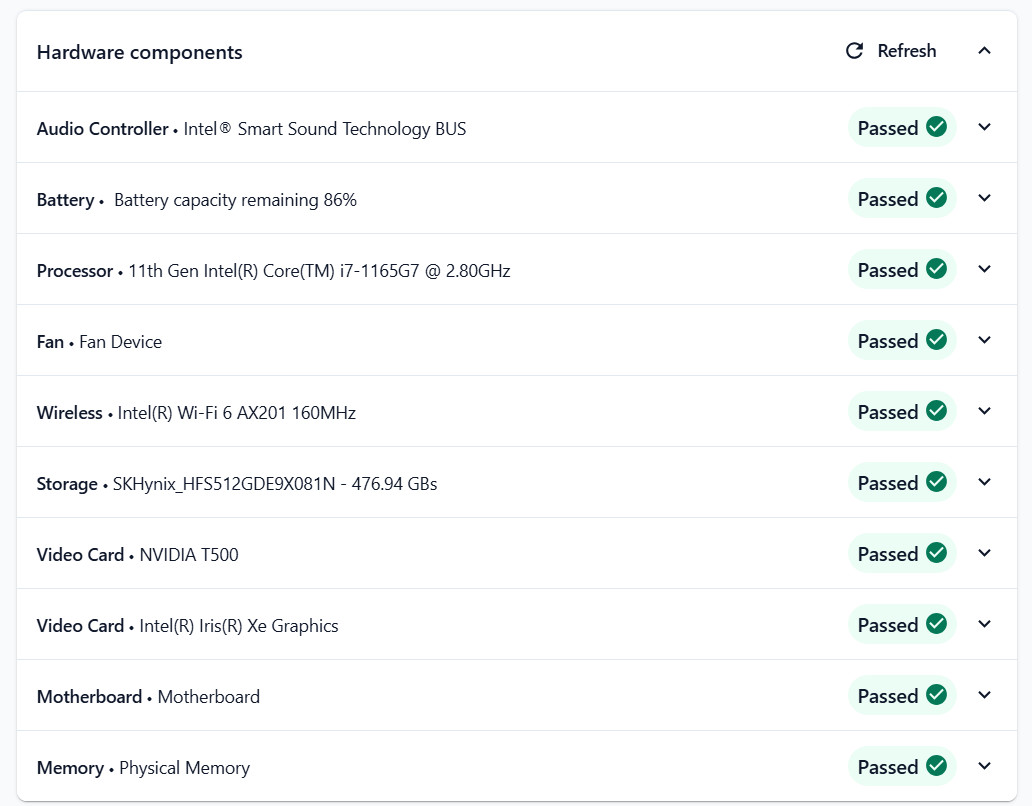
Task: Expand the Processor row chevron
Action: [x=985, y=269]
